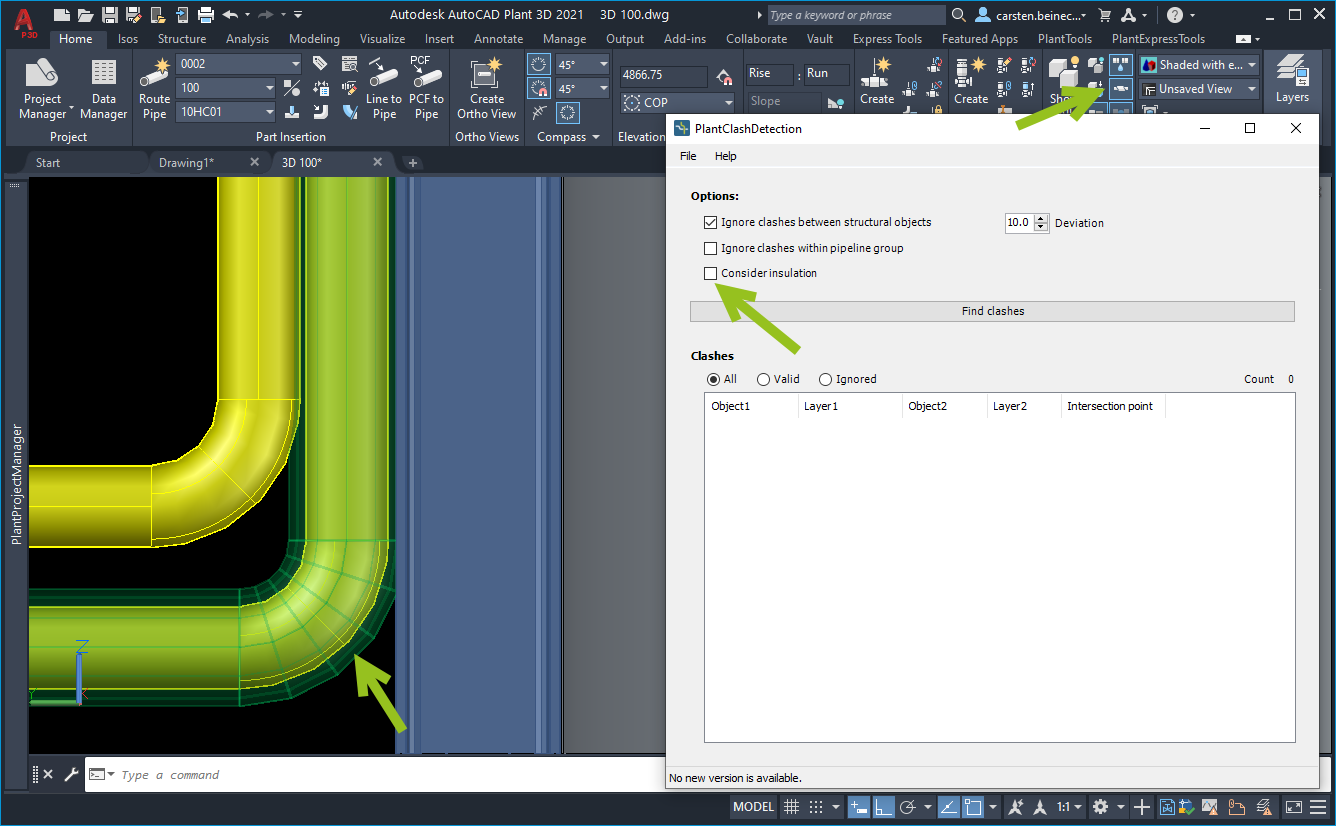Open the Data Manager
This screenshot has height=826, width=1336.
point(104,90)
